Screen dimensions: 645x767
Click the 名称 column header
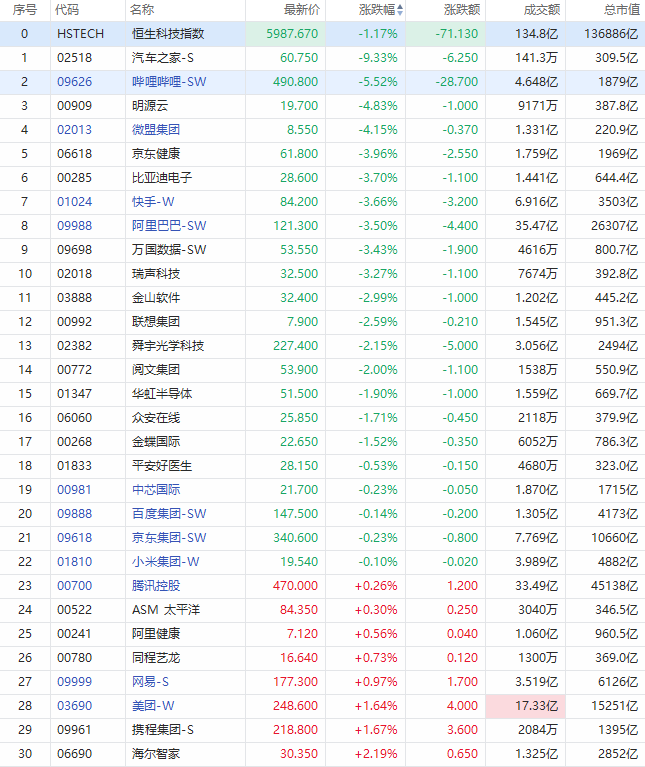pyautogui.click(x=142, y=10)
